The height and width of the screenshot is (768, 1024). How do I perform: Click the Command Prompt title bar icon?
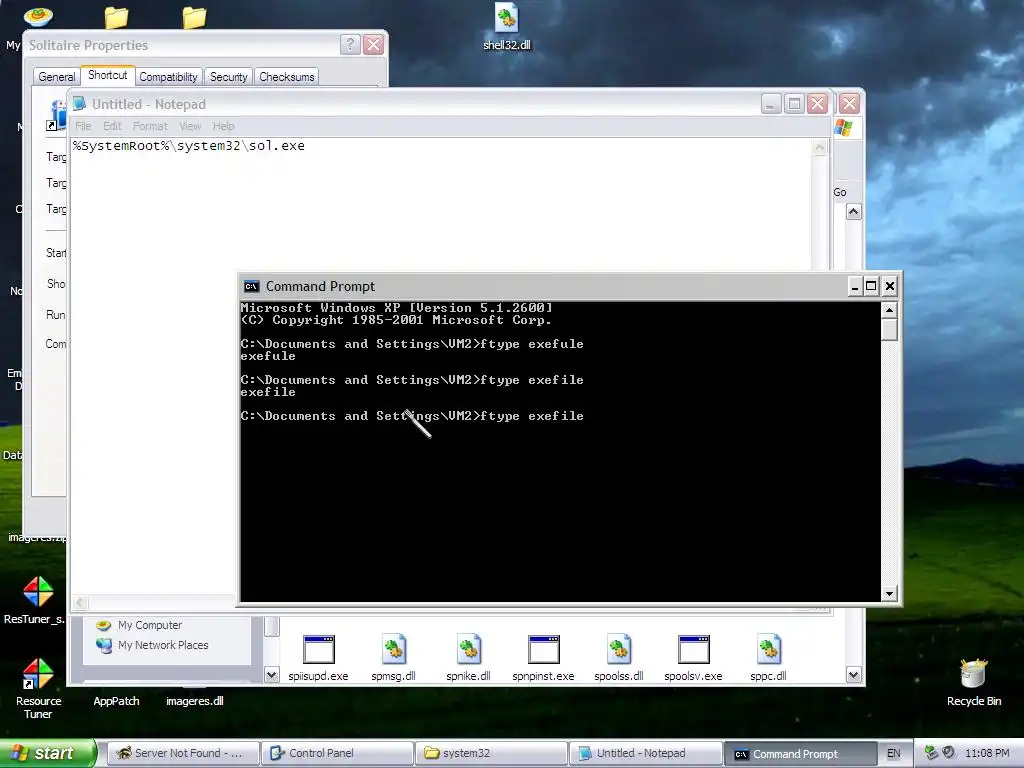[x=251, y=286]
